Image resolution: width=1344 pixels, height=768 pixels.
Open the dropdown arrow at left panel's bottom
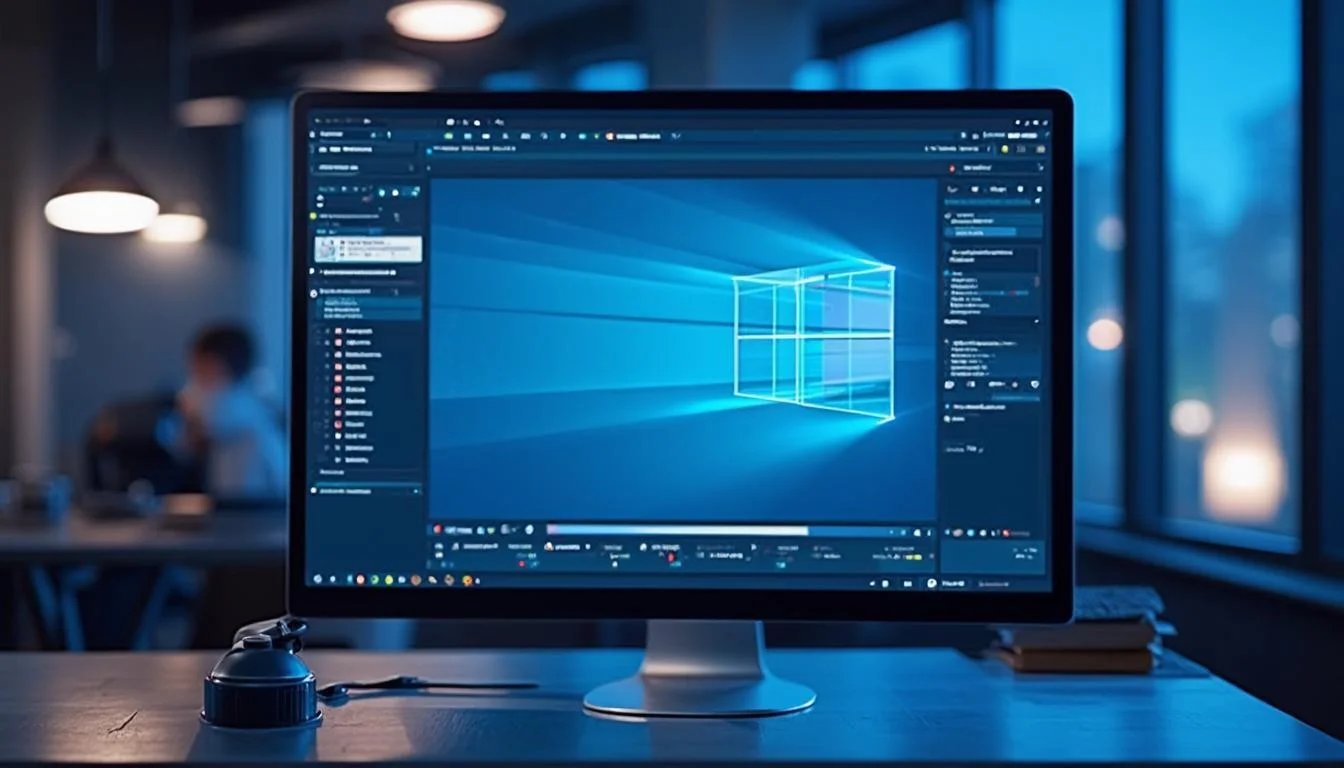(416, 491)
